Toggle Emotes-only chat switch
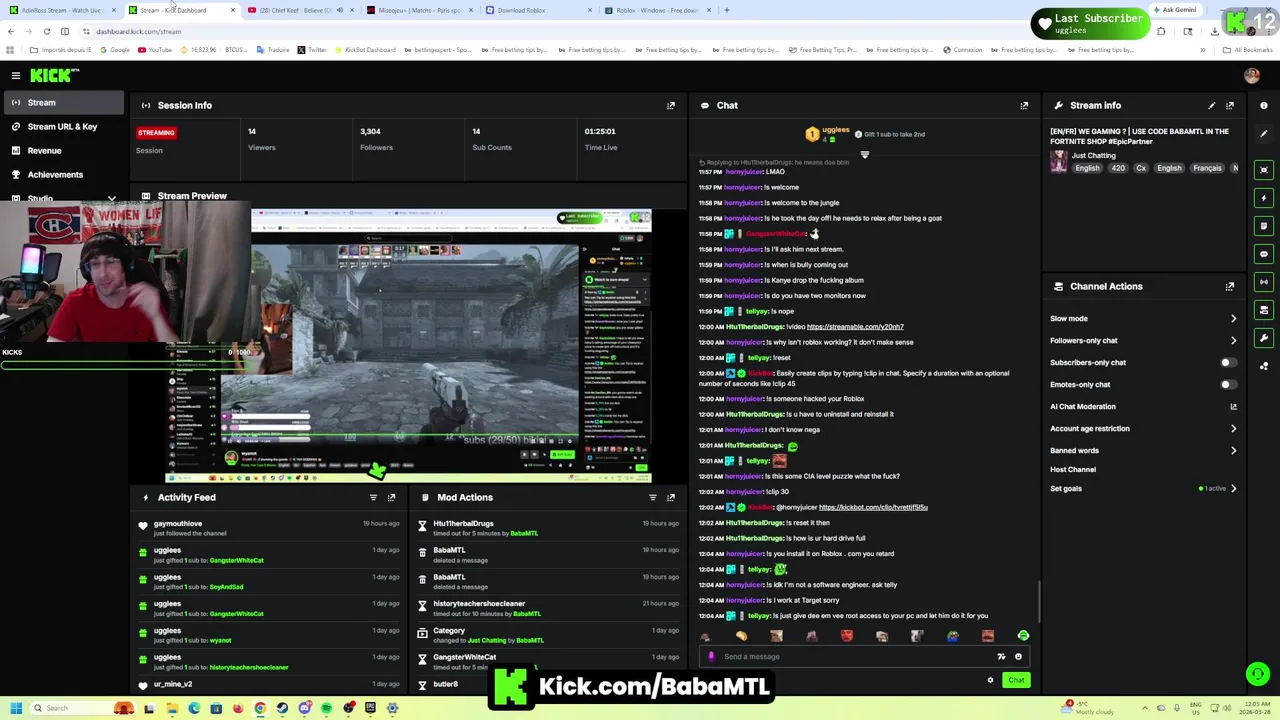This screenshot has width=1280, height=720. (1228, 385)
